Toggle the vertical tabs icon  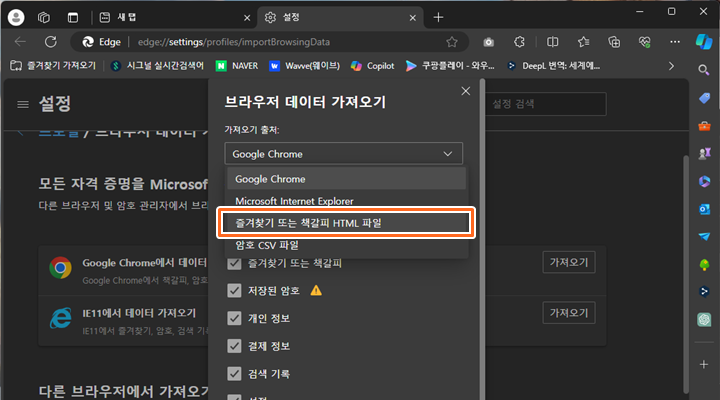click(x=73, y=17)
